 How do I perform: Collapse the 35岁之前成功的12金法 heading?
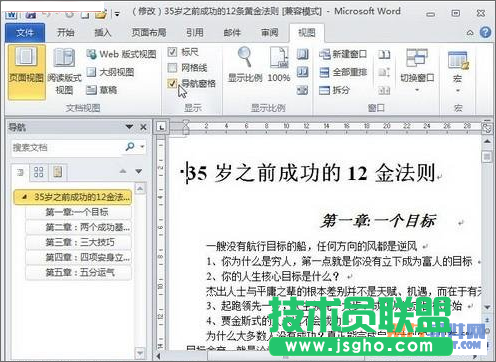24,197
